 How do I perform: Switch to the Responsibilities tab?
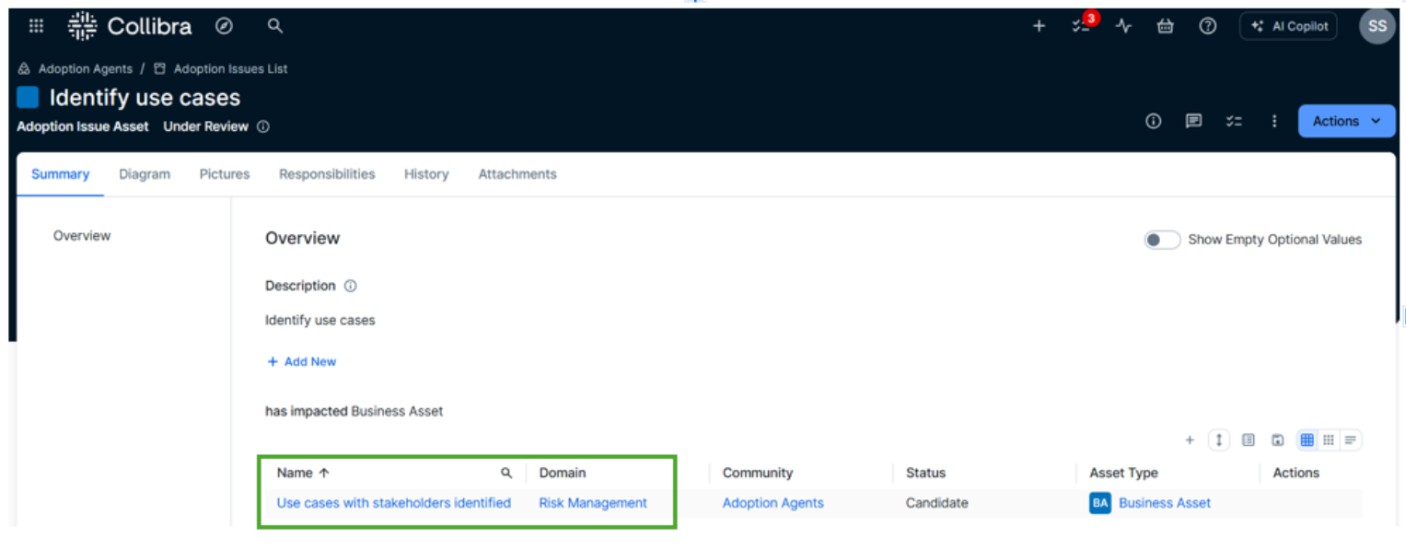pos(327,174)
